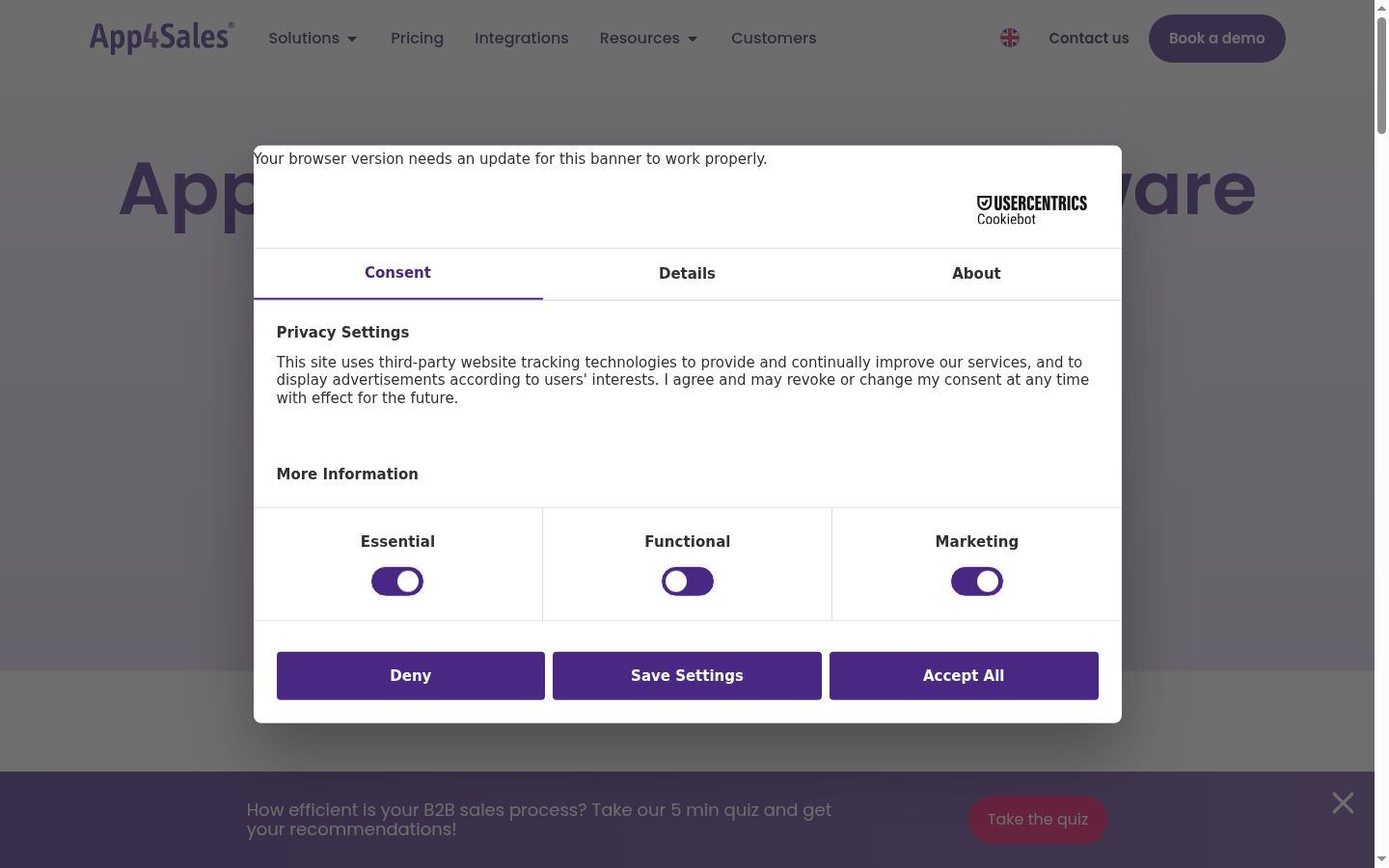Switch to the Details tab
1389x868 pixels.
click(687, 274)
